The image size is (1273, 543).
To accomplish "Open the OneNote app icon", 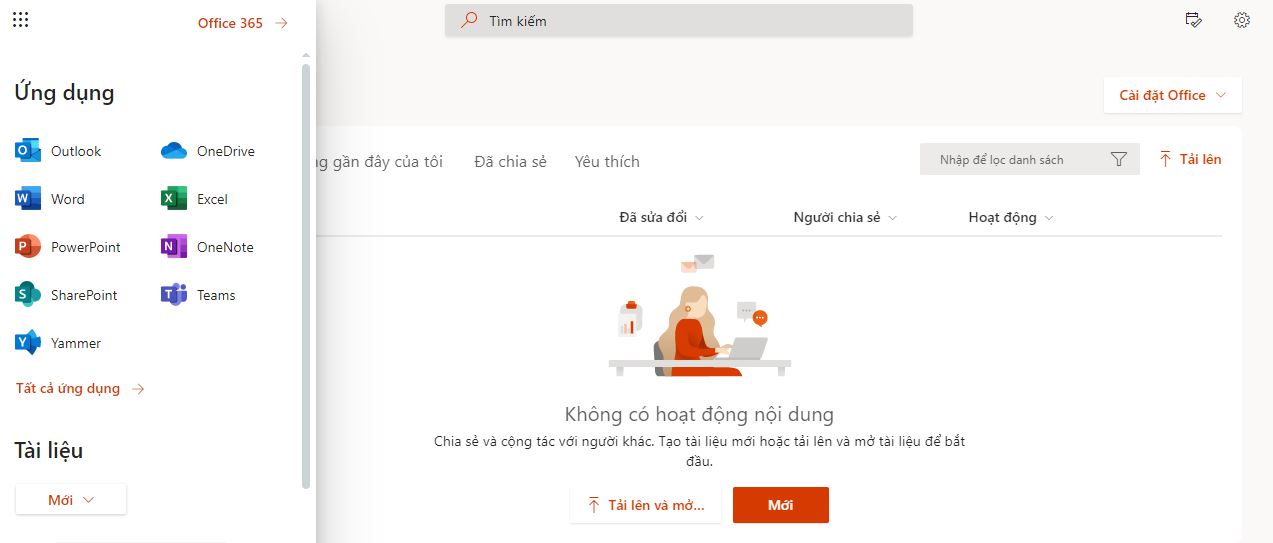I will point(174,247).
